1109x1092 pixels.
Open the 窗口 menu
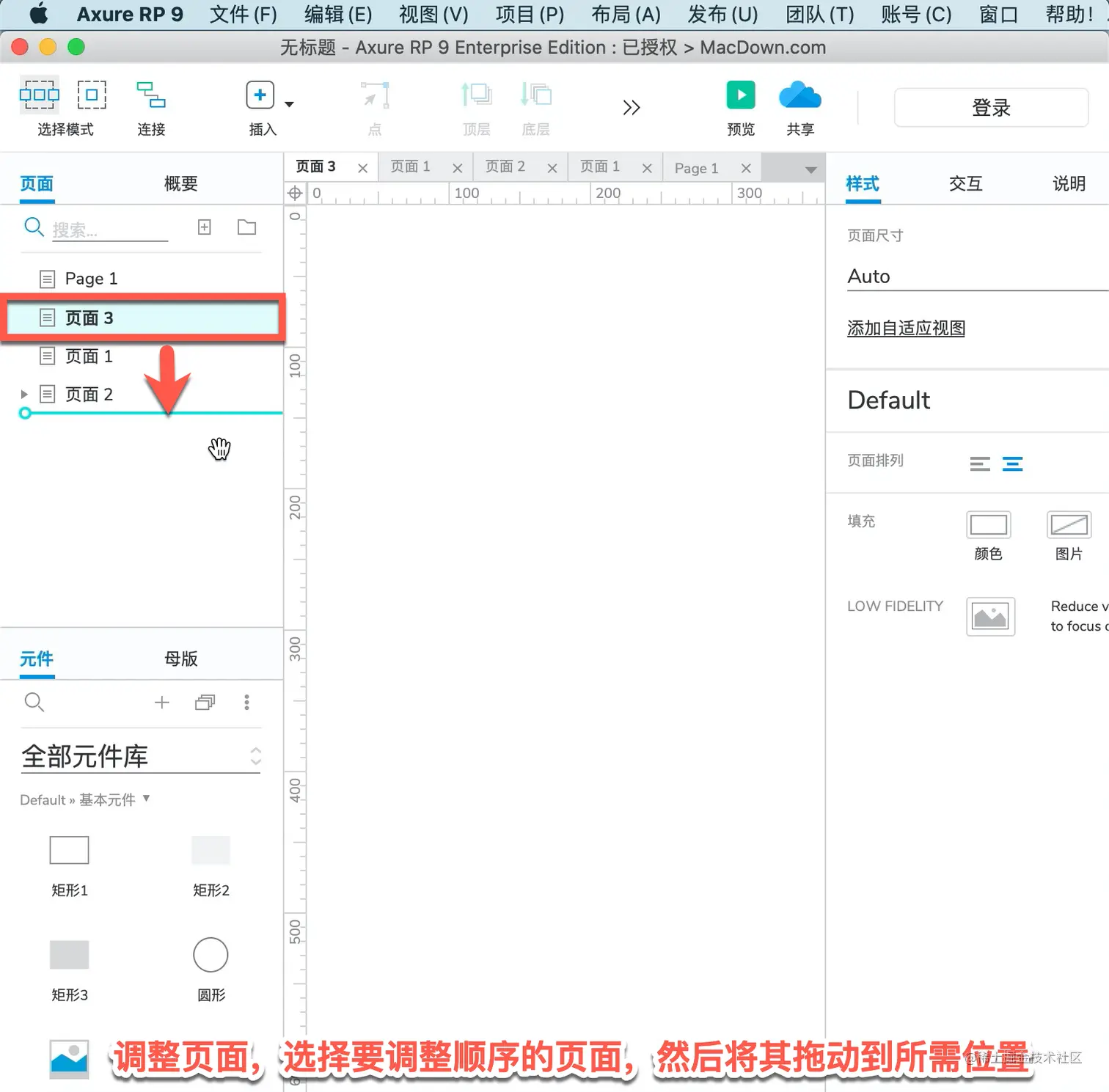pos(998,14)
